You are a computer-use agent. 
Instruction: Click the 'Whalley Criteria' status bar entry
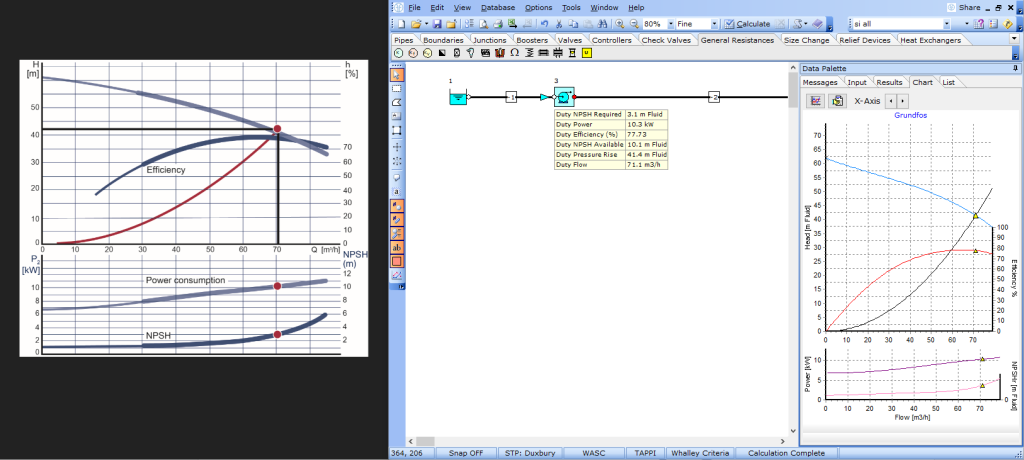702,453
